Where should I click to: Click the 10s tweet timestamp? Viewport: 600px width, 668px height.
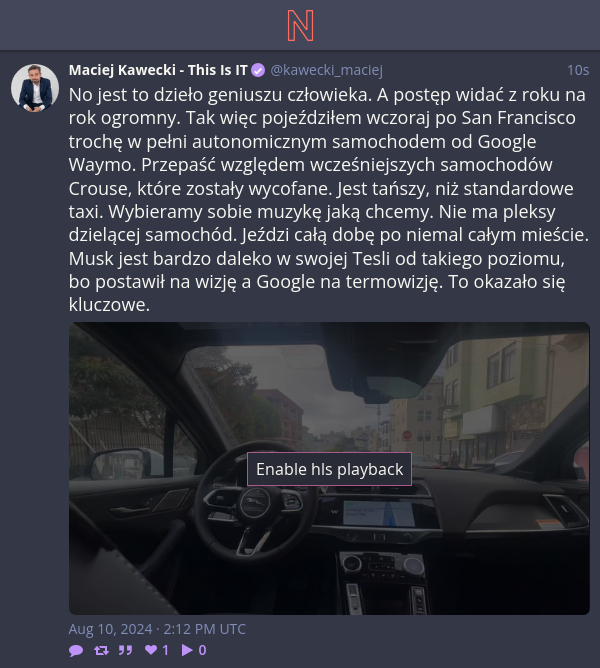tap(578, 70)
